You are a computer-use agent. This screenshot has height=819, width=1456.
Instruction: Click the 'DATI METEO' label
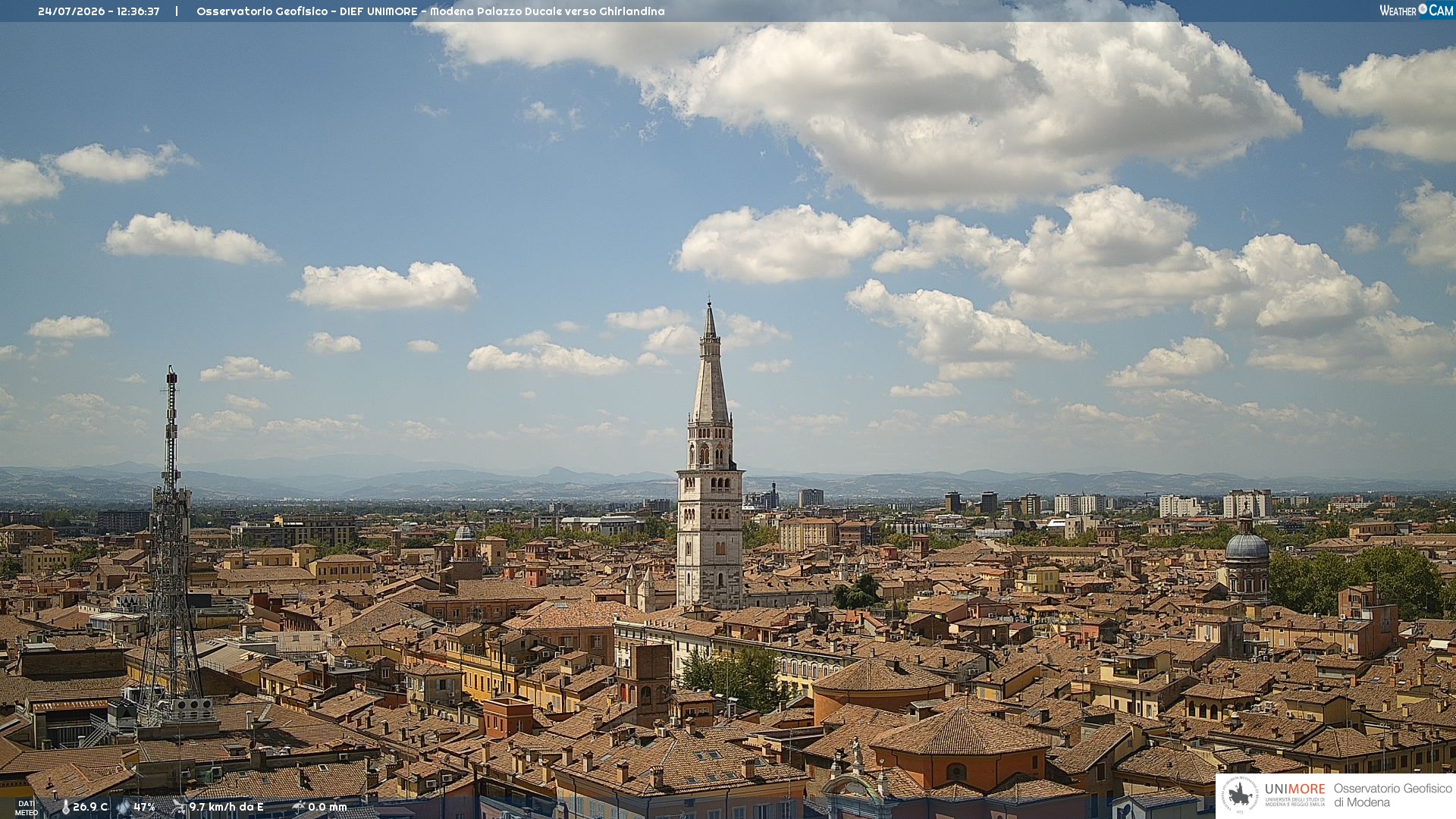point(26,808)
